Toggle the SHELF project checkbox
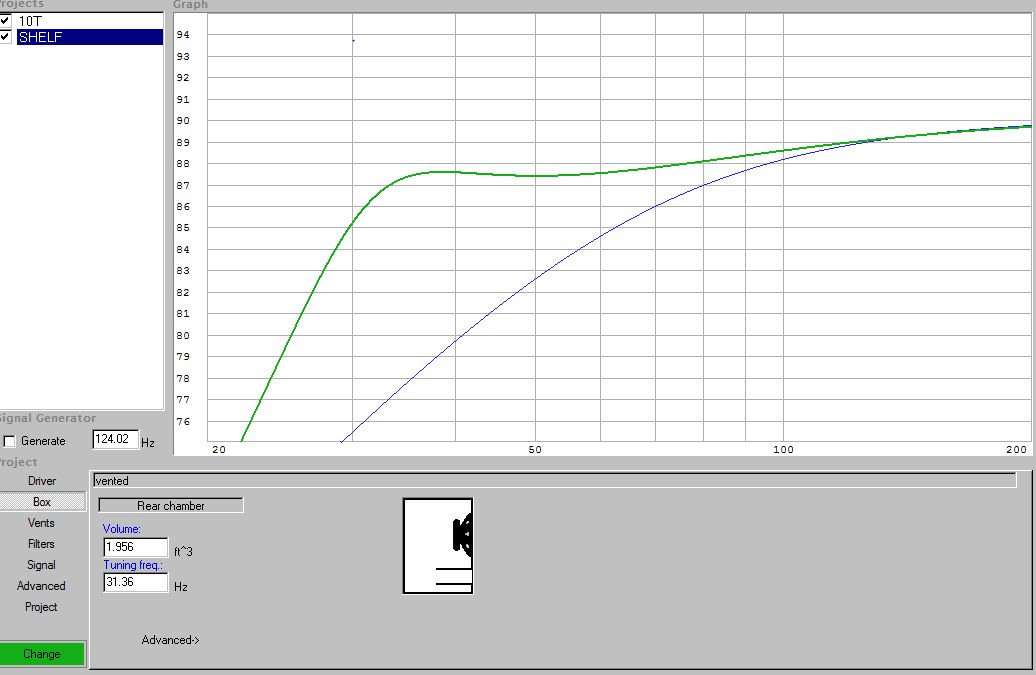 5,36
